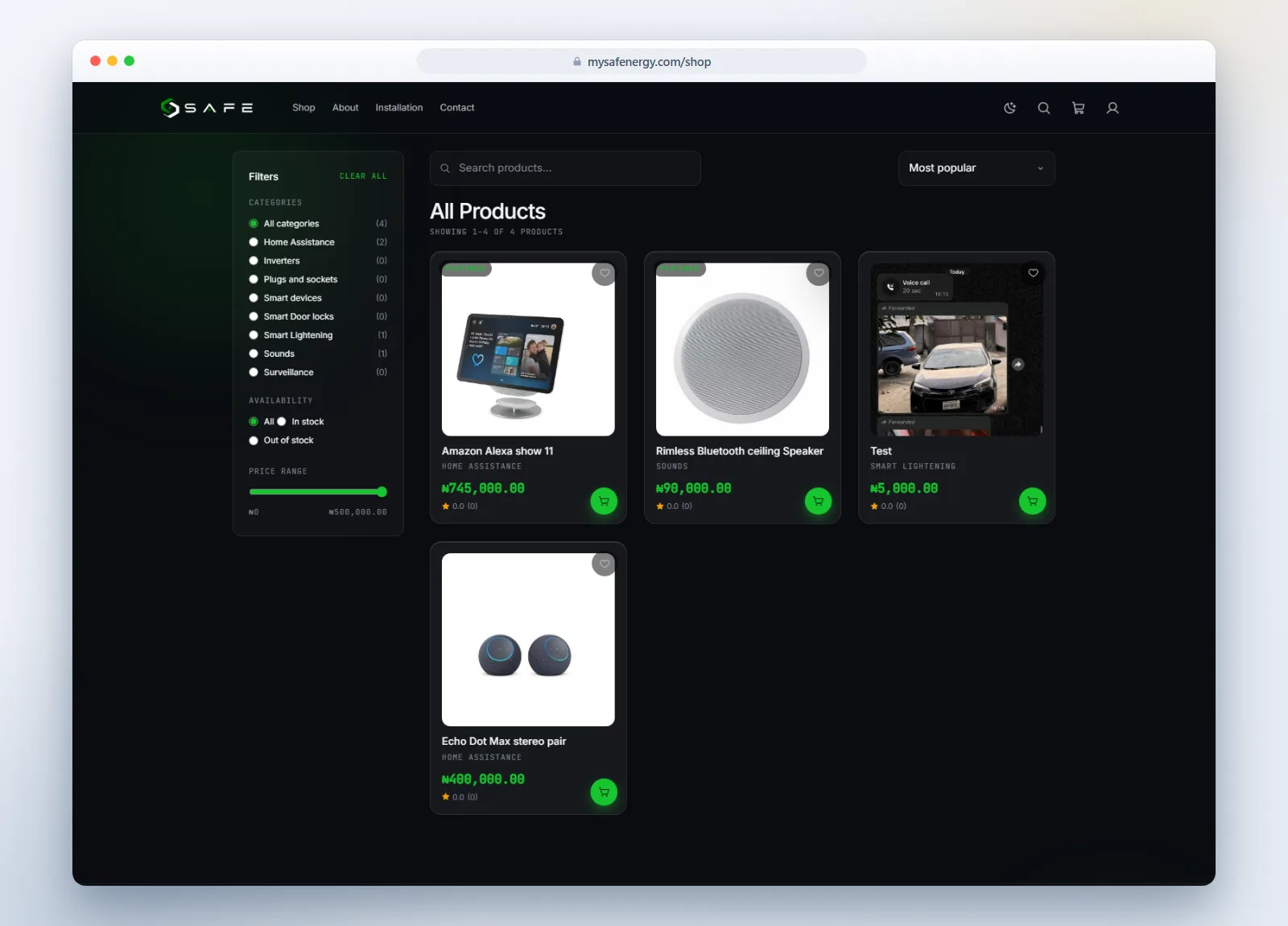Click the green macOS maximize window button
1288x926 pixels.
(x=129, y=61)
